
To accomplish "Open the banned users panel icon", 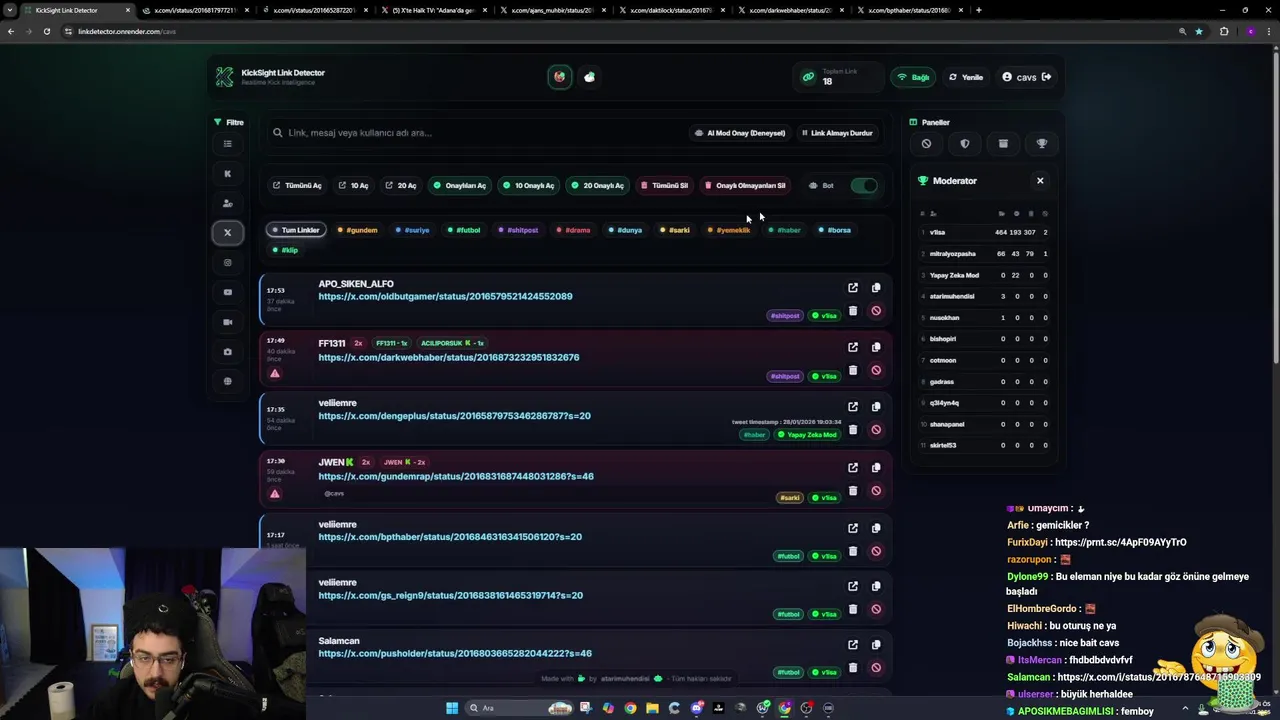I will (926, 144).
